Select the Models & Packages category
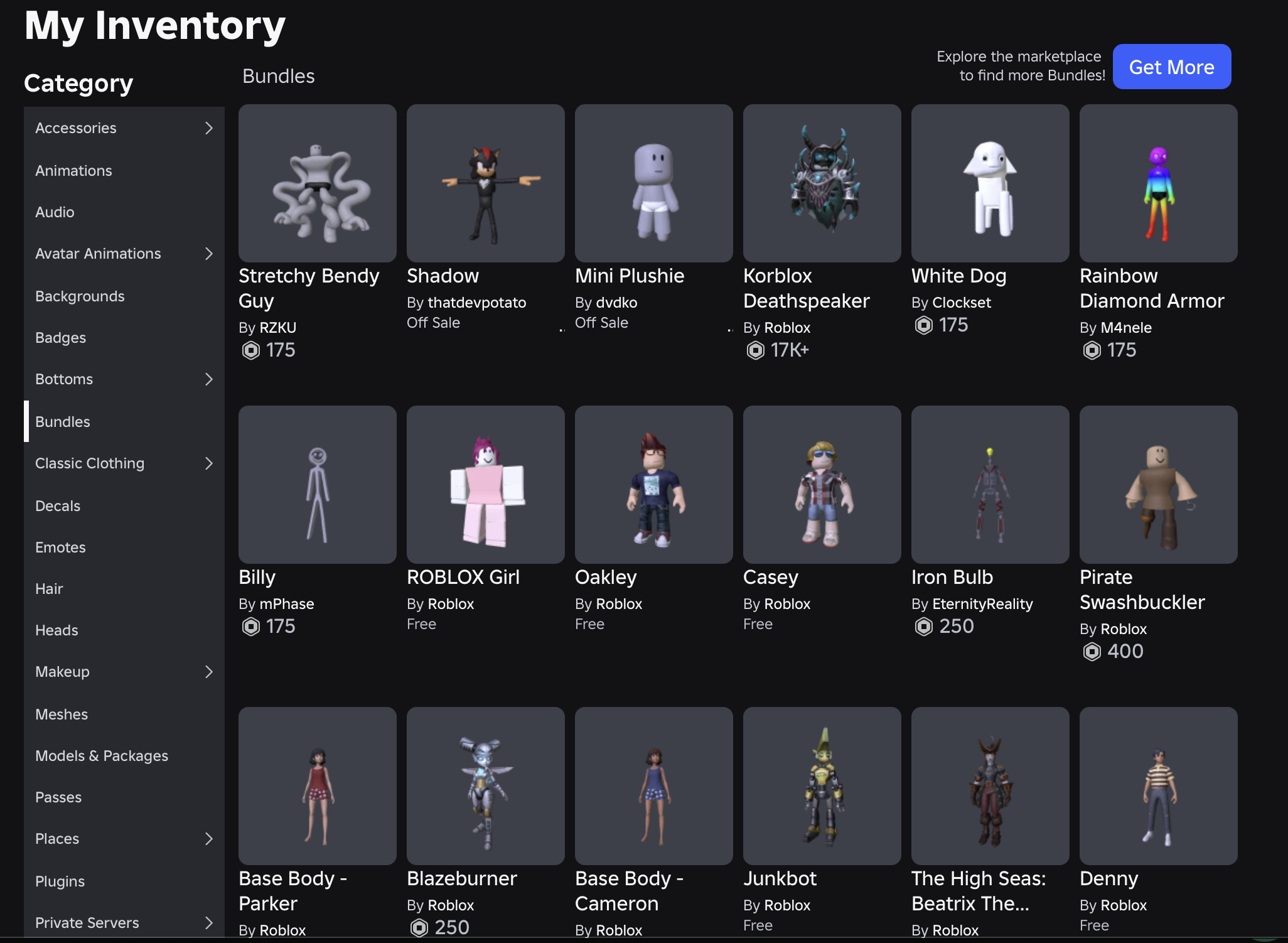 [124, 756]
